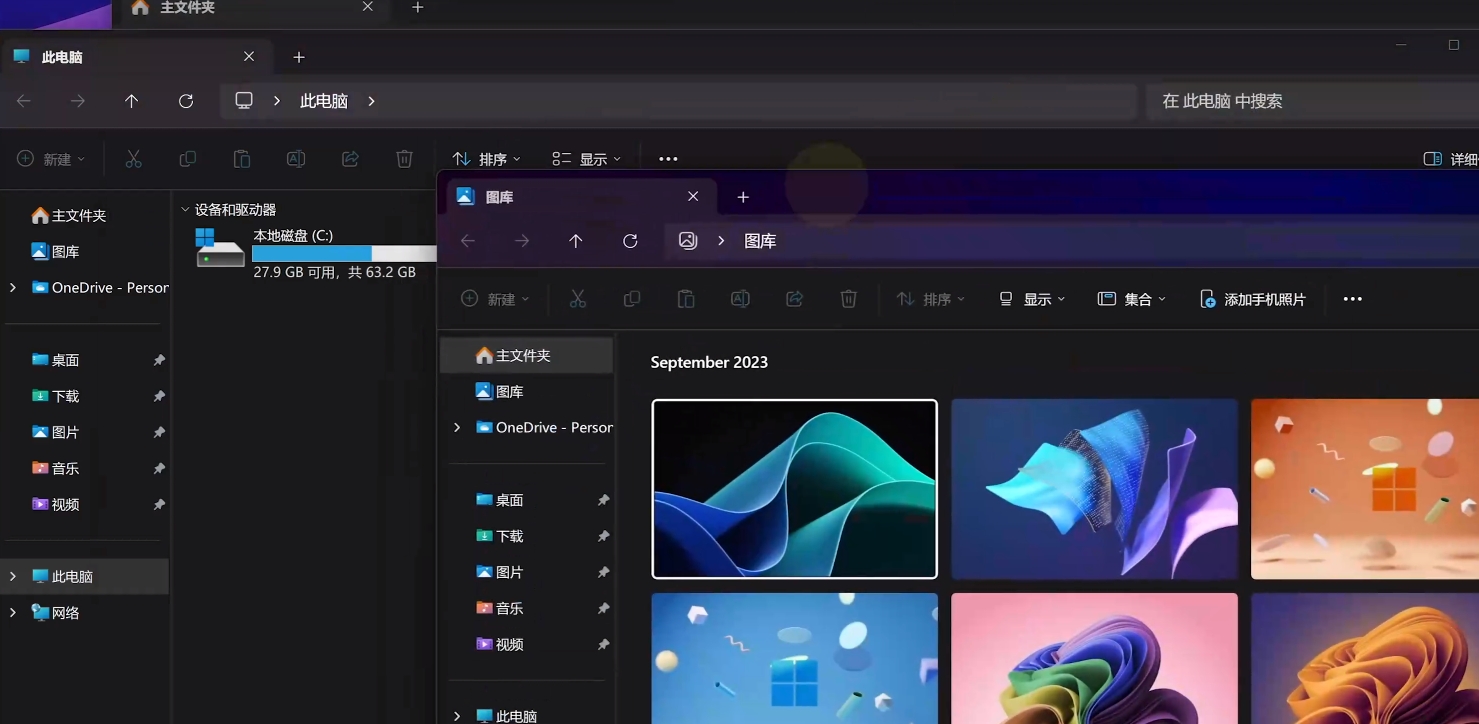Refresh the 图库 window
This screenshot has height=724, width=1479.
pyautogui.click(x=630, y=241)
